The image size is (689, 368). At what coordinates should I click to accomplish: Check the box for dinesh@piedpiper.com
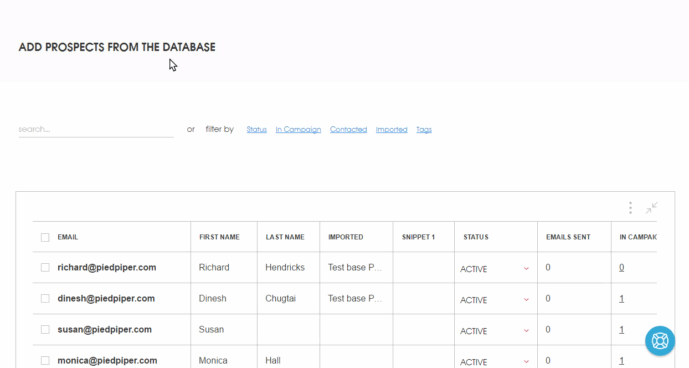45,299
